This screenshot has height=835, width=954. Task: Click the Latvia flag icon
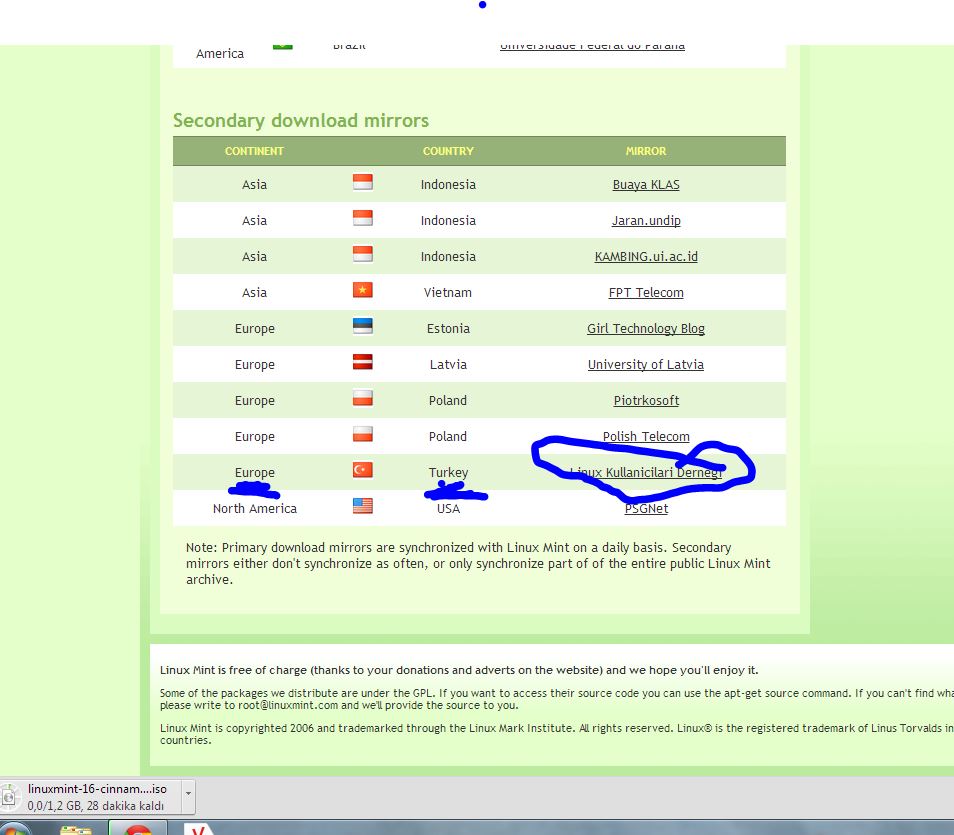pyautogui.click(x=363, y=362)
